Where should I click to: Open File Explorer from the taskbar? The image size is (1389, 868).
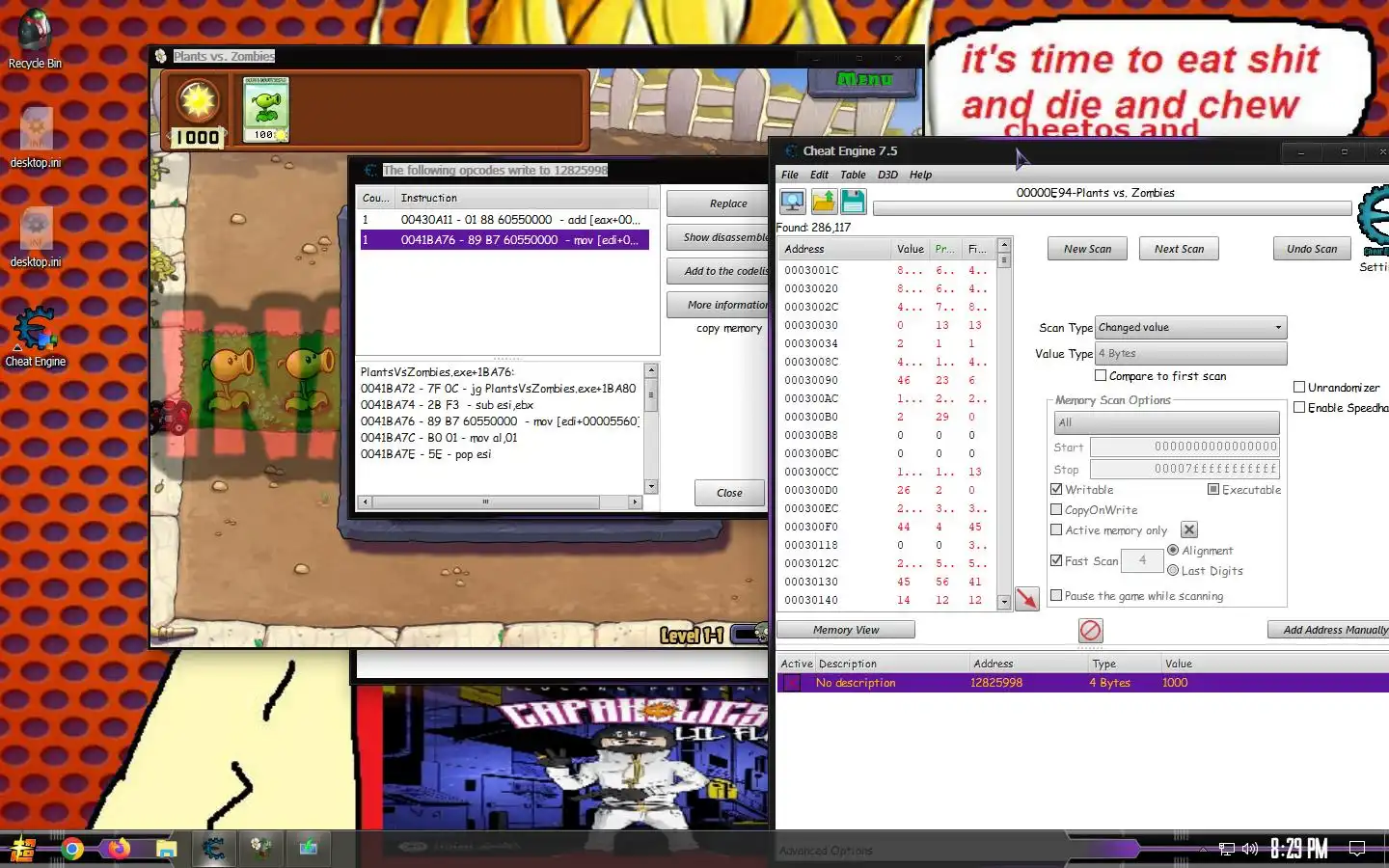(166, 849)
